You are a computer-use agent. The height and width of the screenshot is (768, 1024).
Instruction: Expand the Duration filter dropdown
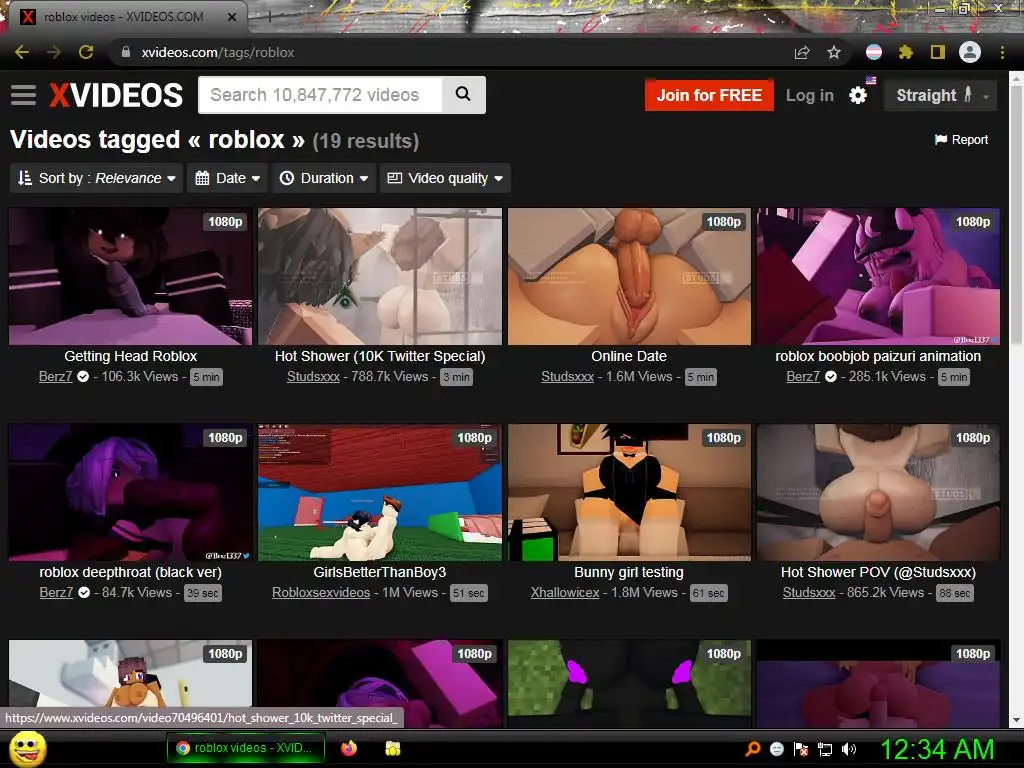pos(324,178)
